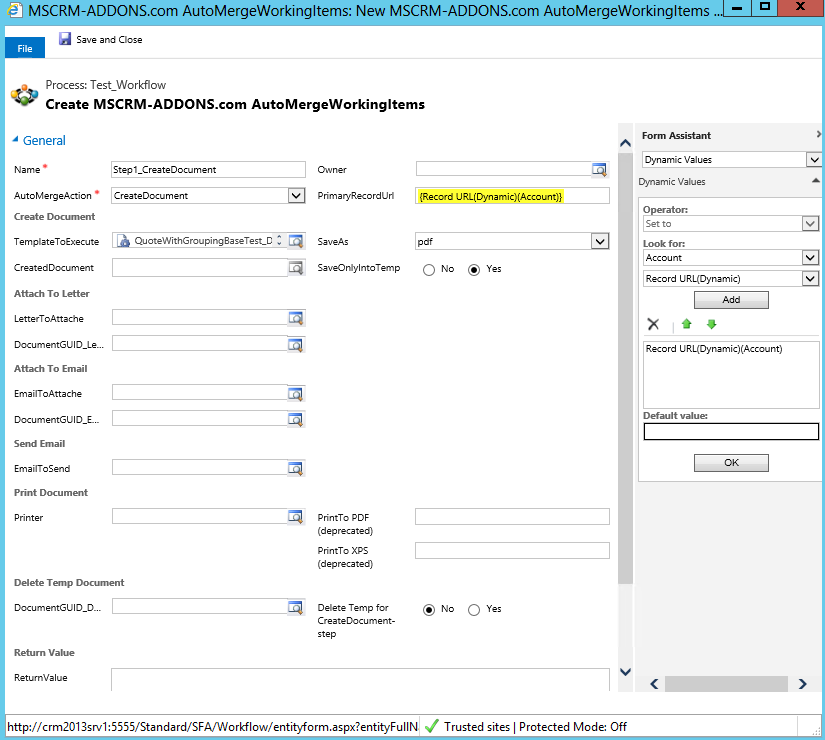Open the Printer lookup icon
The image size is (825, 740).
(x=296, y=517)
